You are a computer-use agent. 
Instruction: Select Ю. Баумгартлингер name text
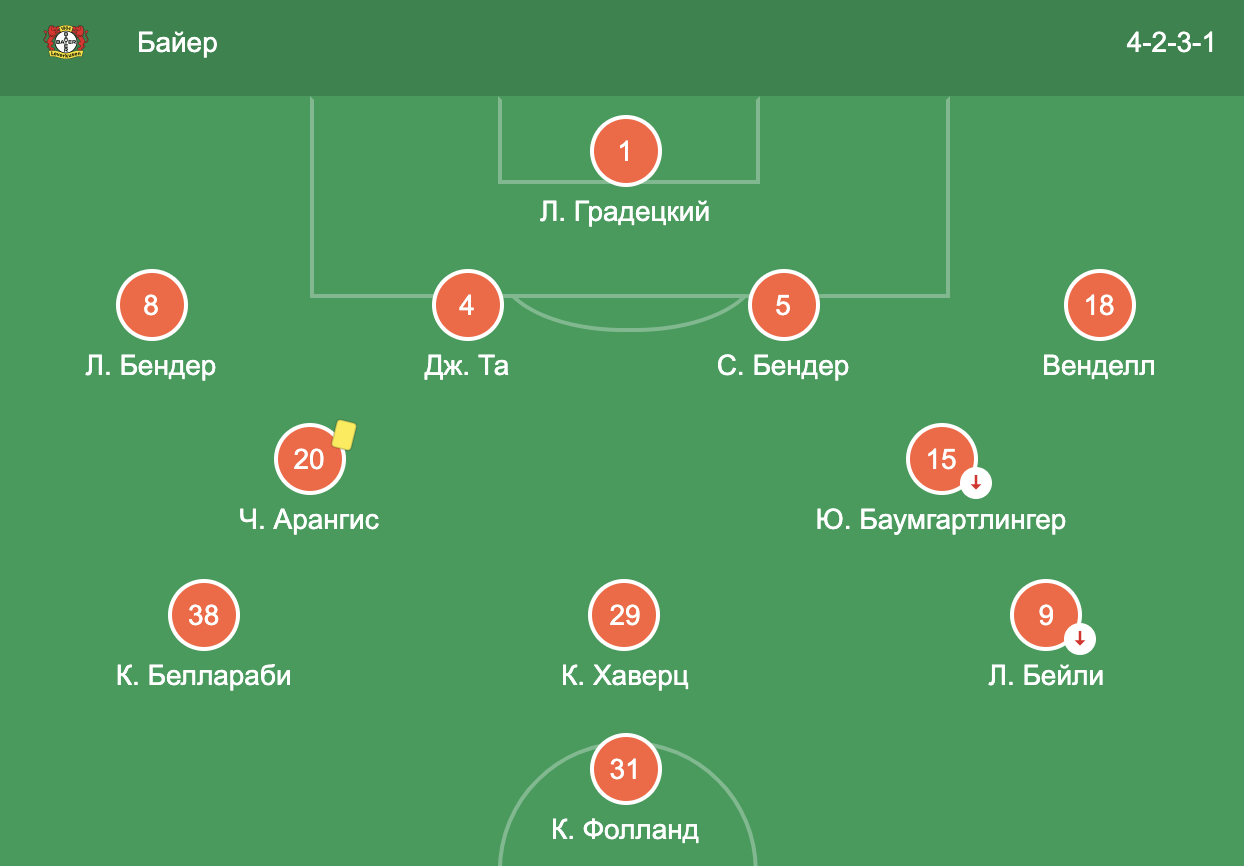point(941,521)
